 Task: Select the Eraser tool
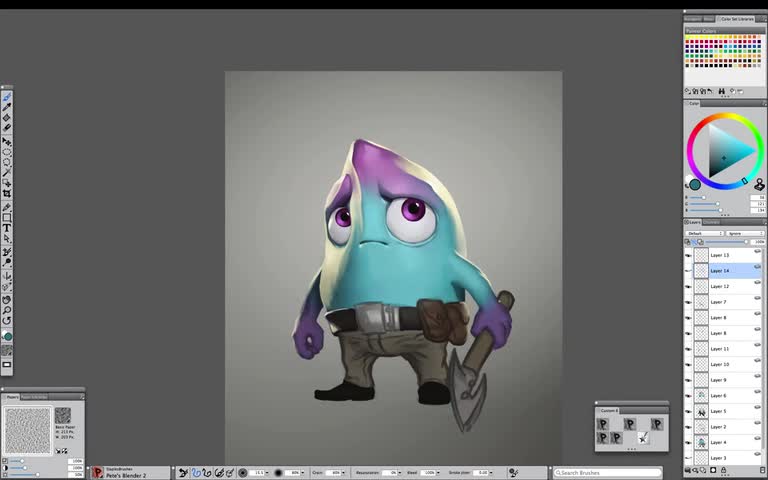click(7, 128)
